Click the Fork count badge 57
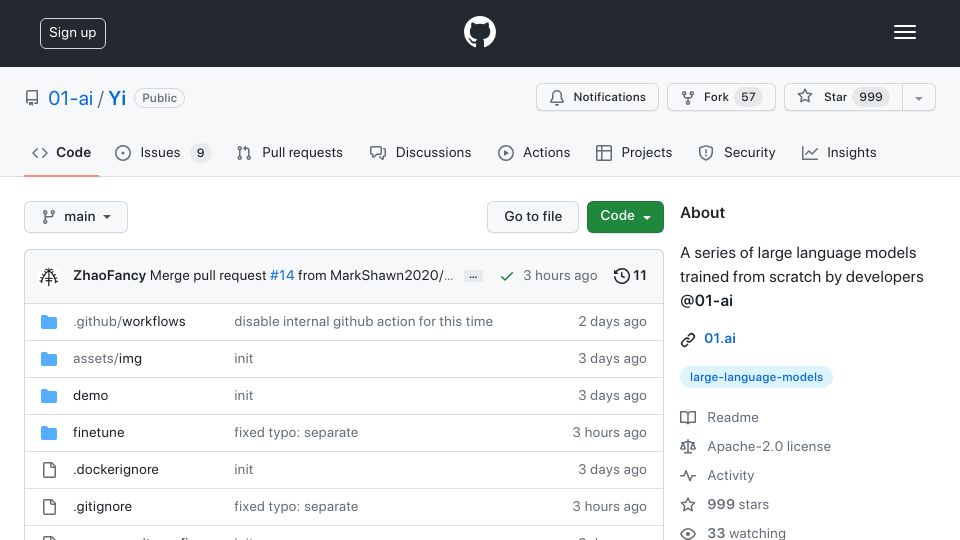 [x=748, y=97]
